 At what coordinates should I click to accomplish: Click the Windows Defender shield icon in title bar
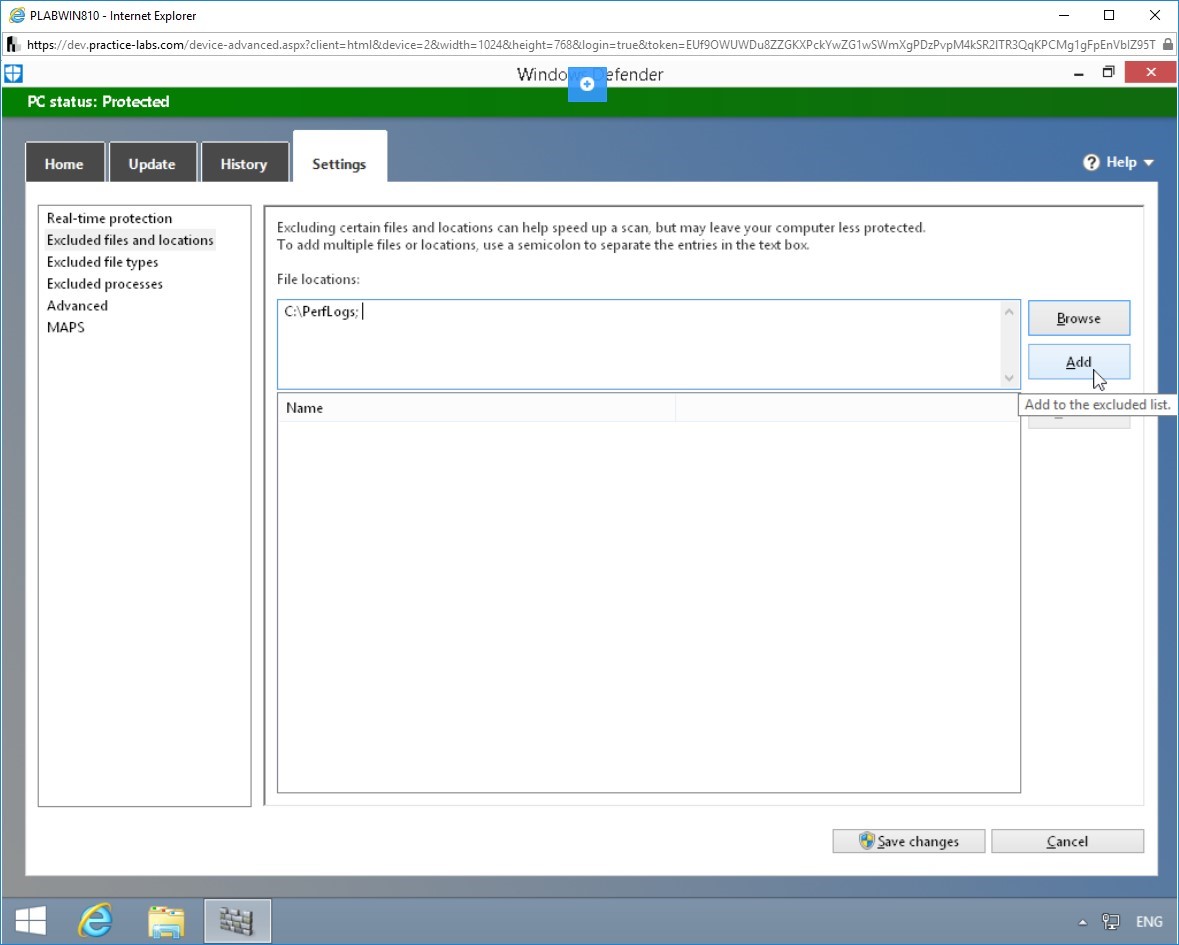pyautogui.click(x=14, y=74)
